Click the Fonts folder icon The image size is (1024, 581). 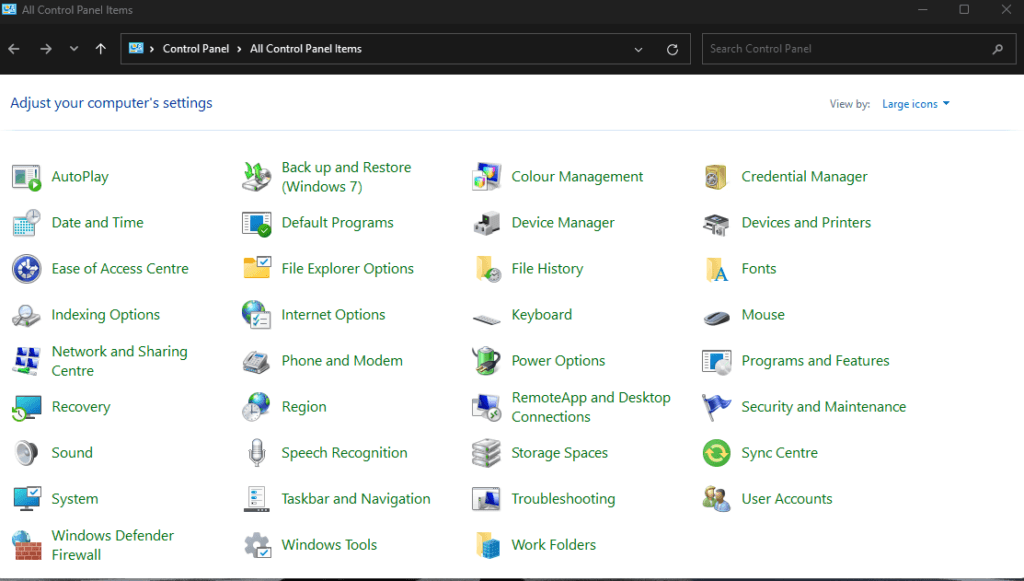[x=716, y=269]
